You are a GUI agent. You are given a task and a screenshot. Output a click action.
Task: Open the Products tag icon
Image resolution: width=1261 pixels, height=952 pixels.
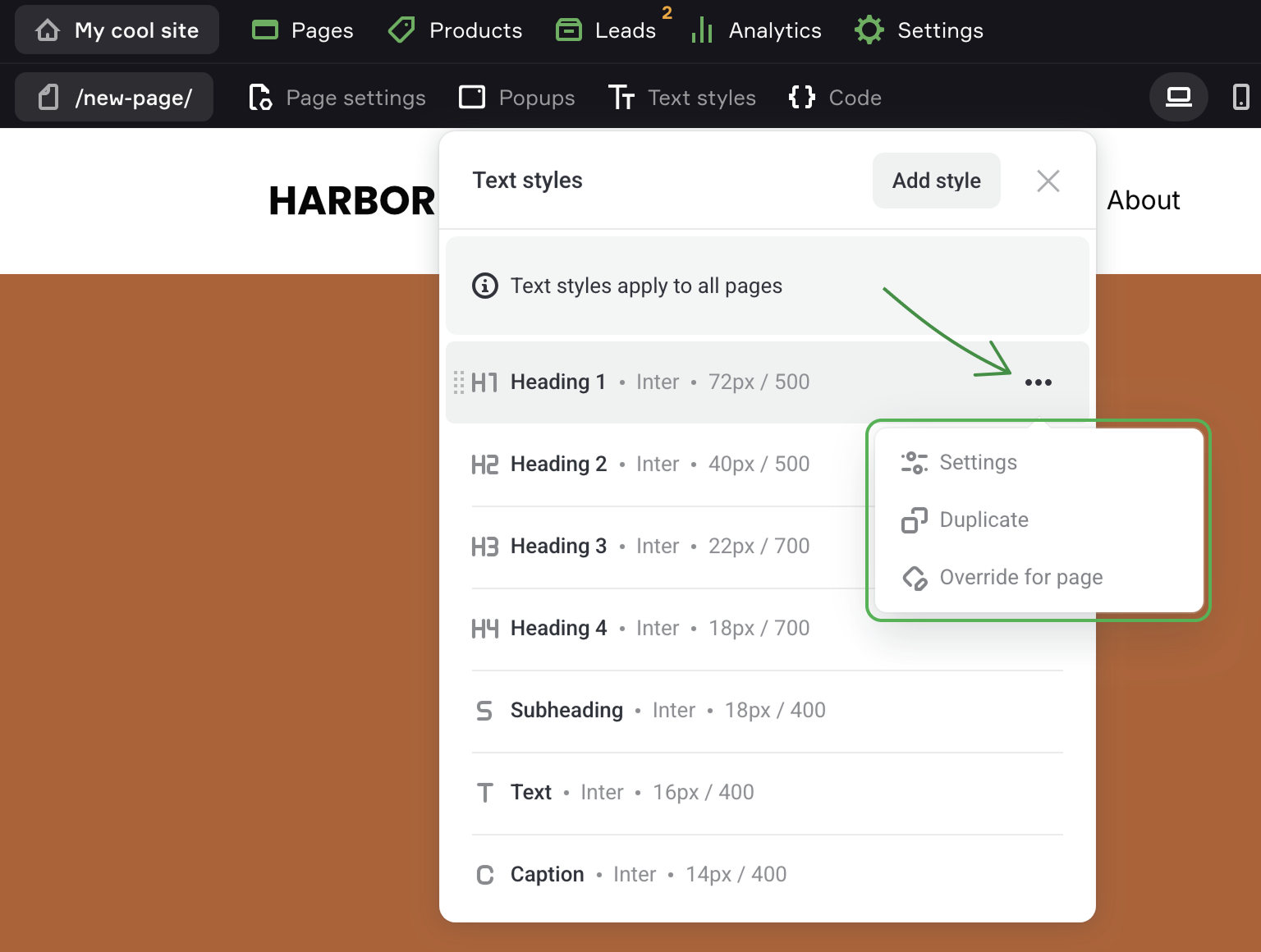point(401,30)
